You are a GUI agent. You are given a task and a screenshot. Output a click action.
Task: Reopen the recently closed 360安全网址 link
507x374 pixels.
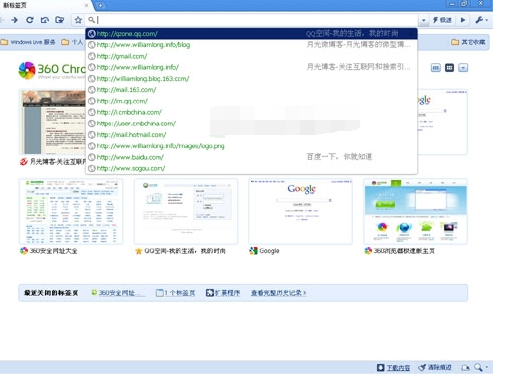118,293
